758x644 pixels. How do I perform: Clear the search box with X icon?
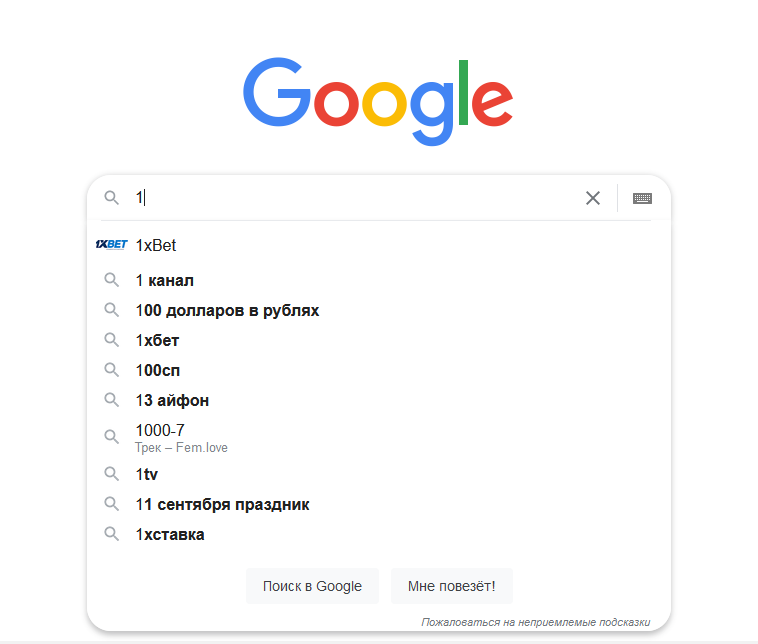[593, 198]
